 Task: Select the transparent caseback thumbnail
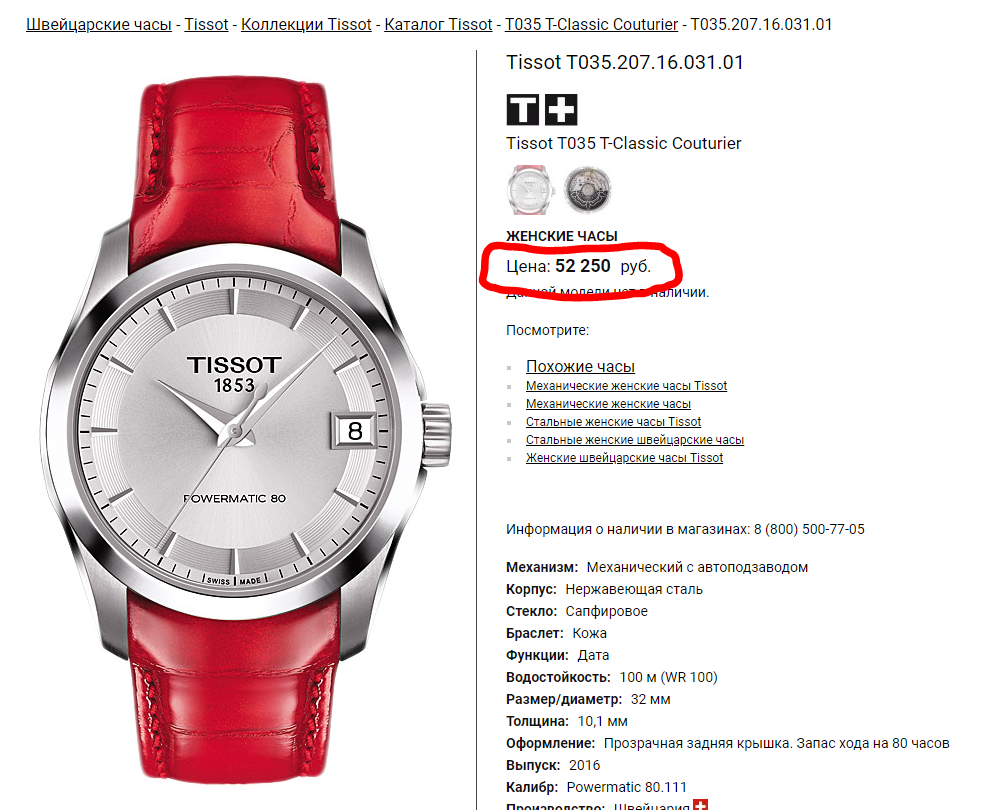click(587, 189)
